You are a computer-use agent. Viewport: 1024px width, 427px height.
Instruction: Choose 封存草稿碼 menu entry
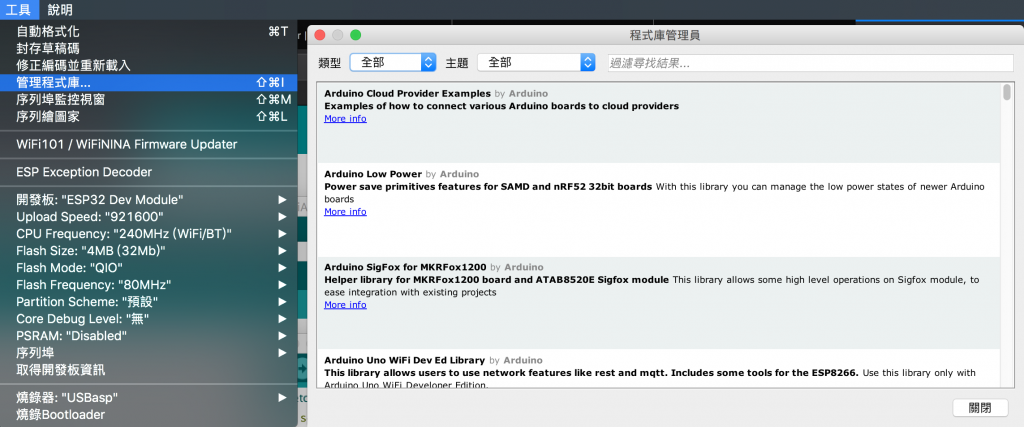click(x=149, y=48)
